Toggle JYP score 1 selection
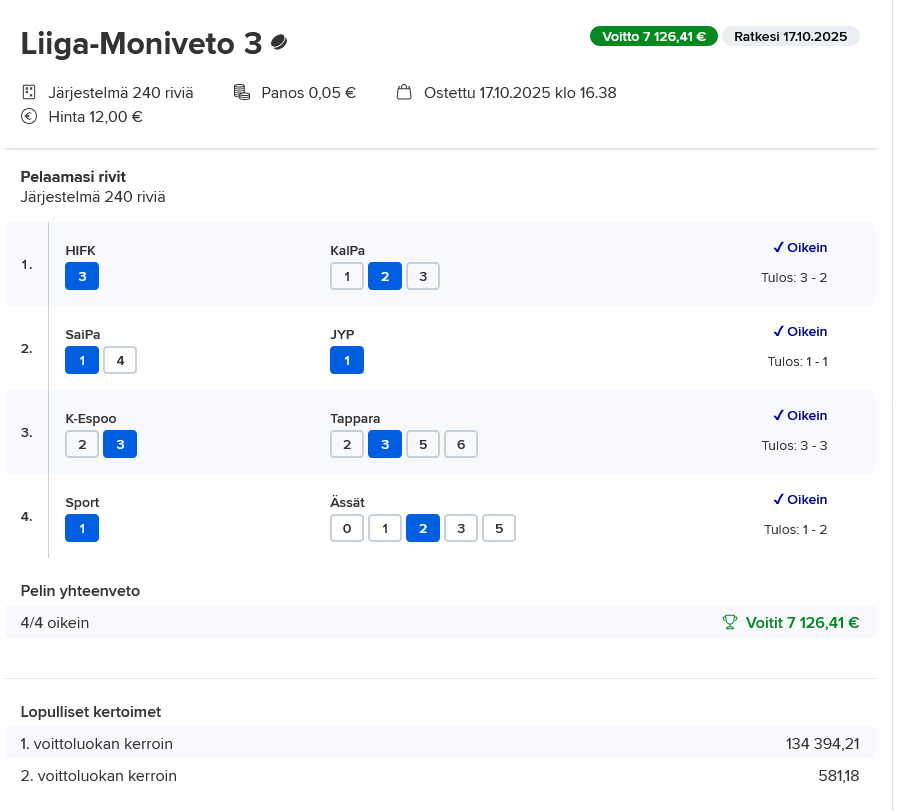The width and height of the screenshot is (921, 811). (347, 360)
